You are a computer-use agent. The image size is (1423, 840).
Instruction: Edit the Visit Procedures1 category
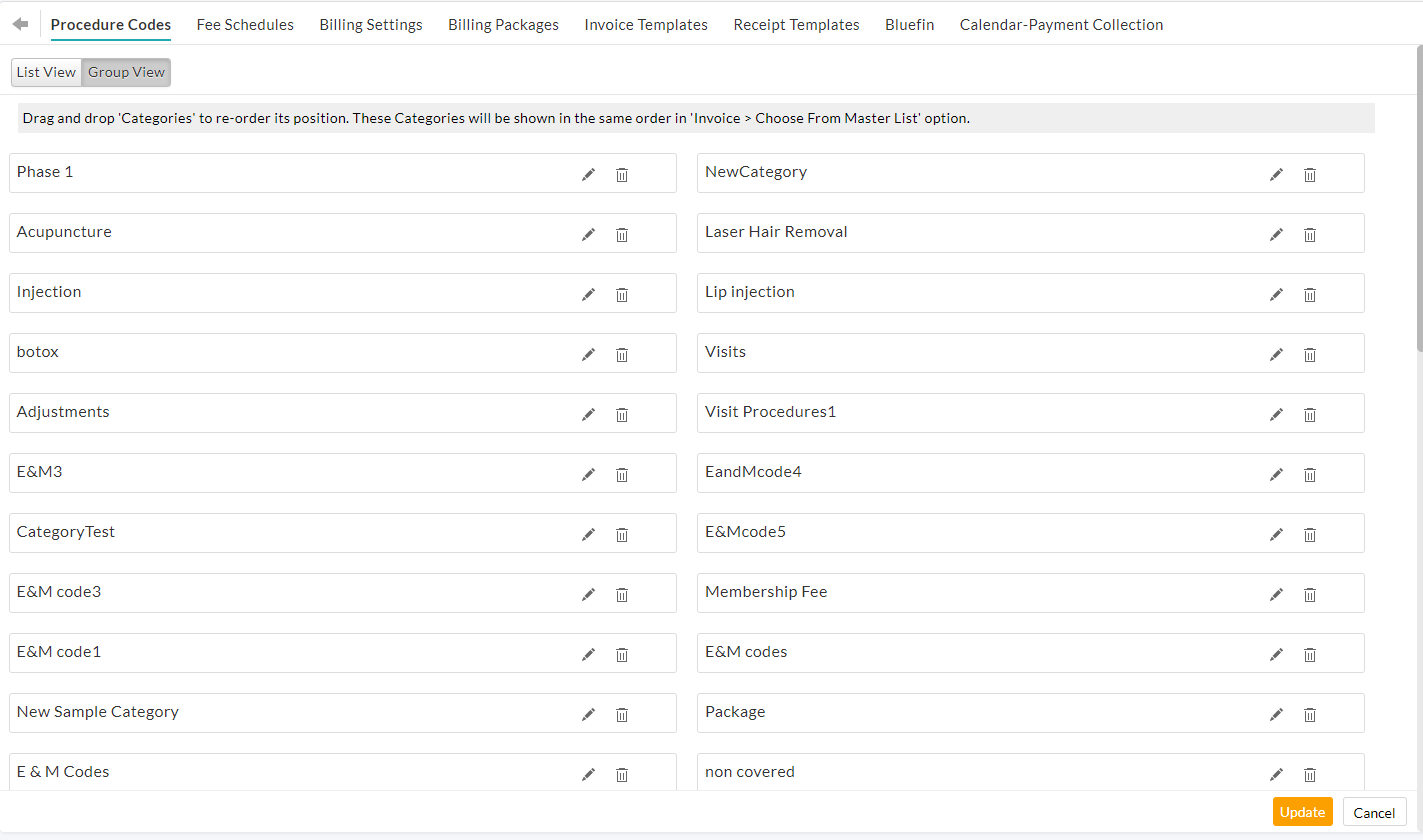[1276, 414]
